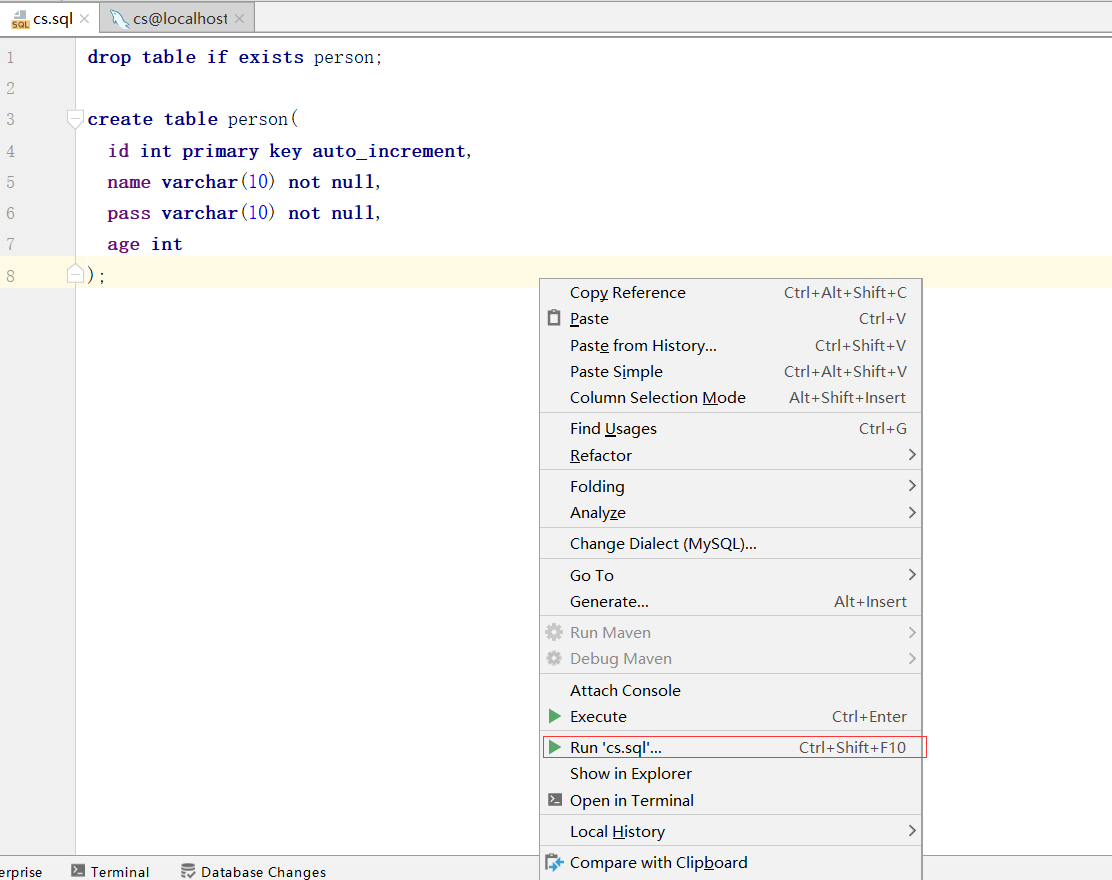The height and width of the screenshot is (880, 1112).
Task: Collapse the code fold marker at line 3
Action: (74, 118)
